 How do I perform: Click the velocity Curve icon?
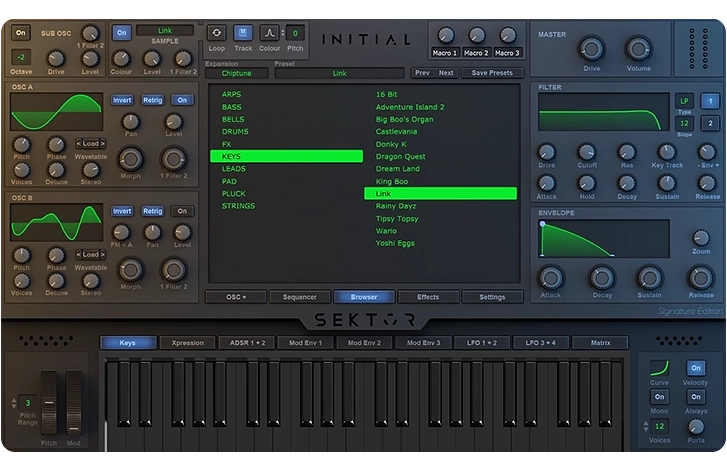pyautogui.click(x=659, y=369)
